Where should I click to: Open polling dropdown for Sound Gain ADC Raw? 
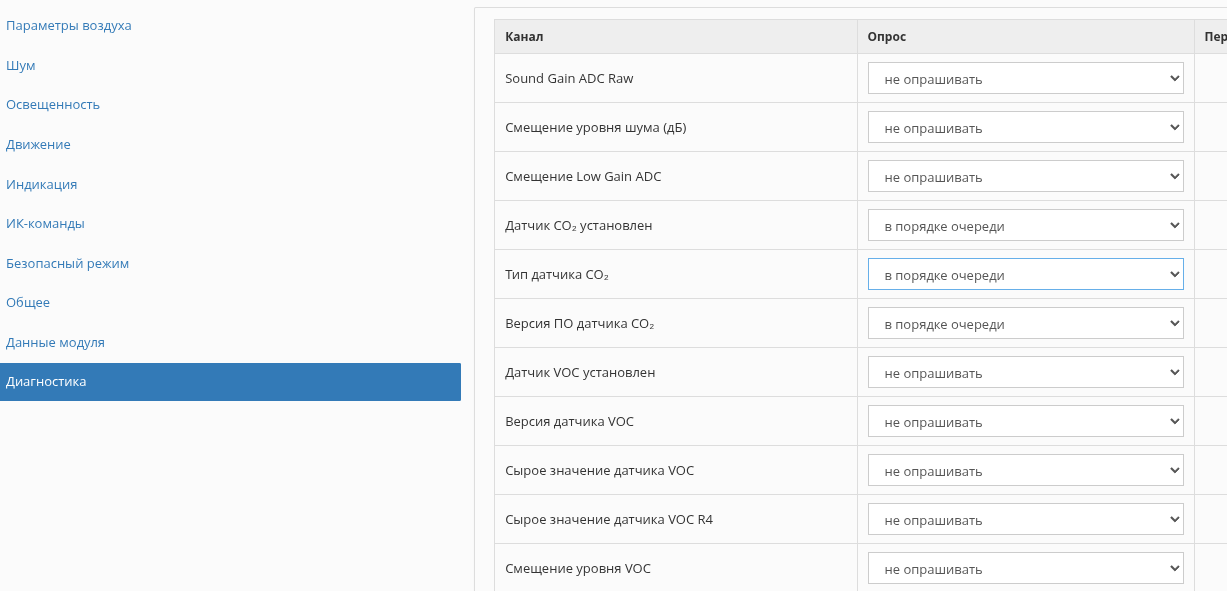click(1025, 79)
